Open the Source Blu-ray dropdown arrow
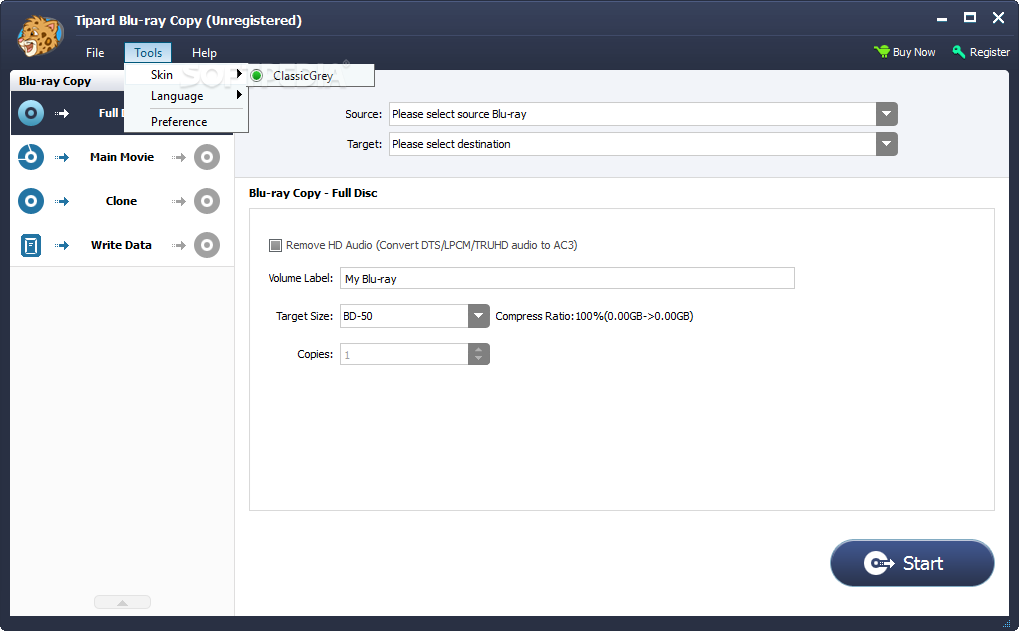 point(886,114)
